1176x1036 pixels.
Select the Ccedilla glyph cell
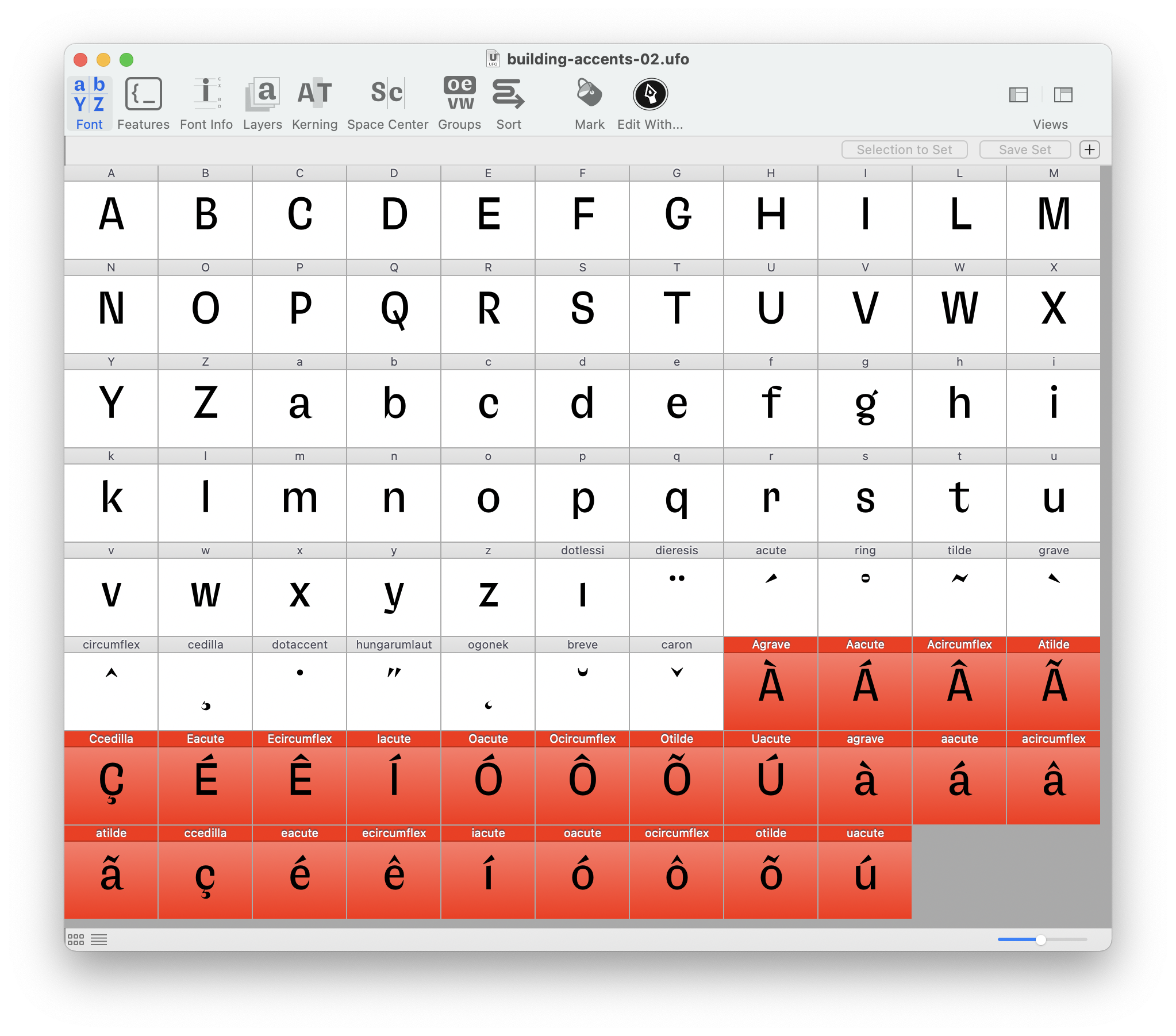pos(112,780)
